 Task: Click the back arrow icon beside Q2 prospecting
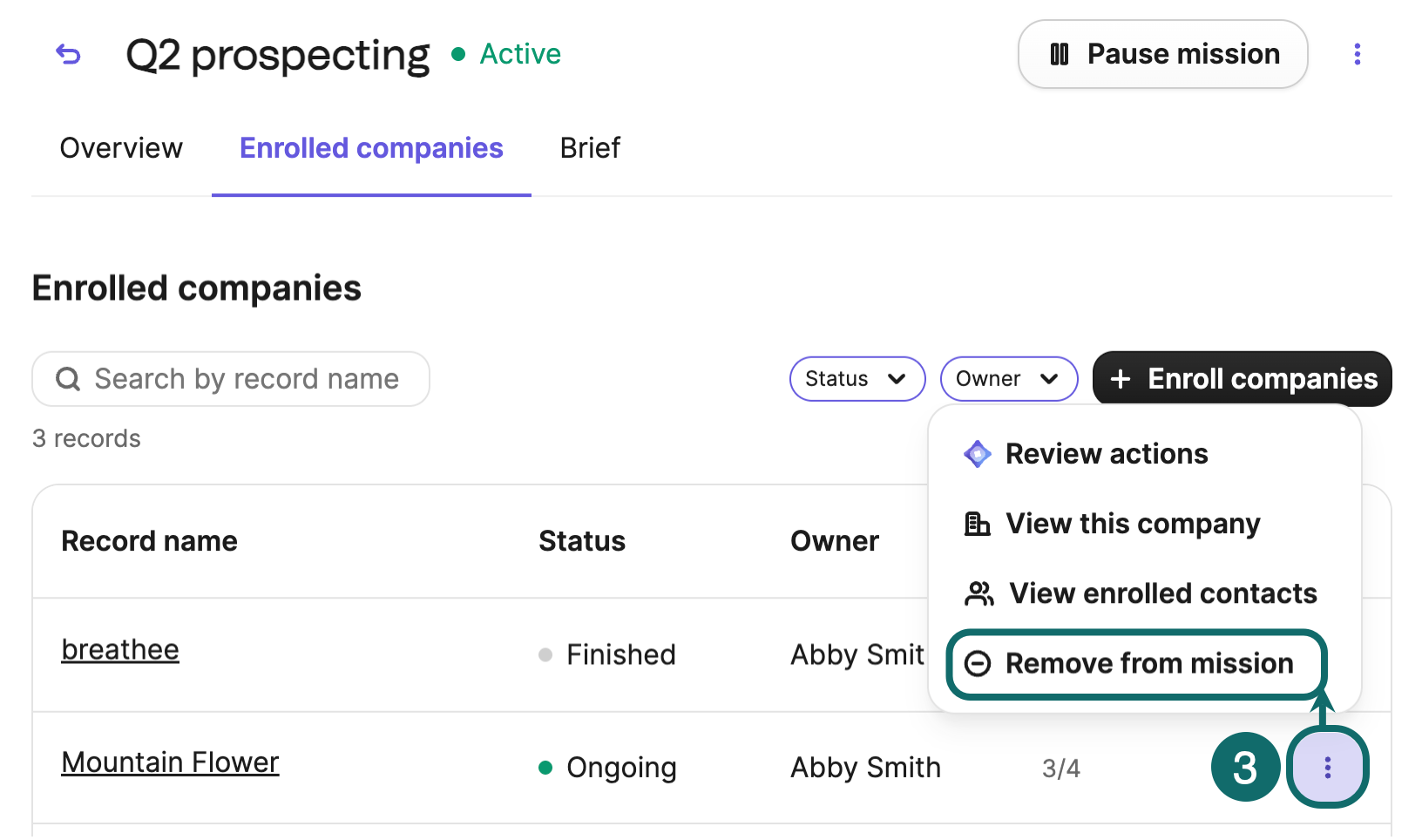(x=68, y=55)
